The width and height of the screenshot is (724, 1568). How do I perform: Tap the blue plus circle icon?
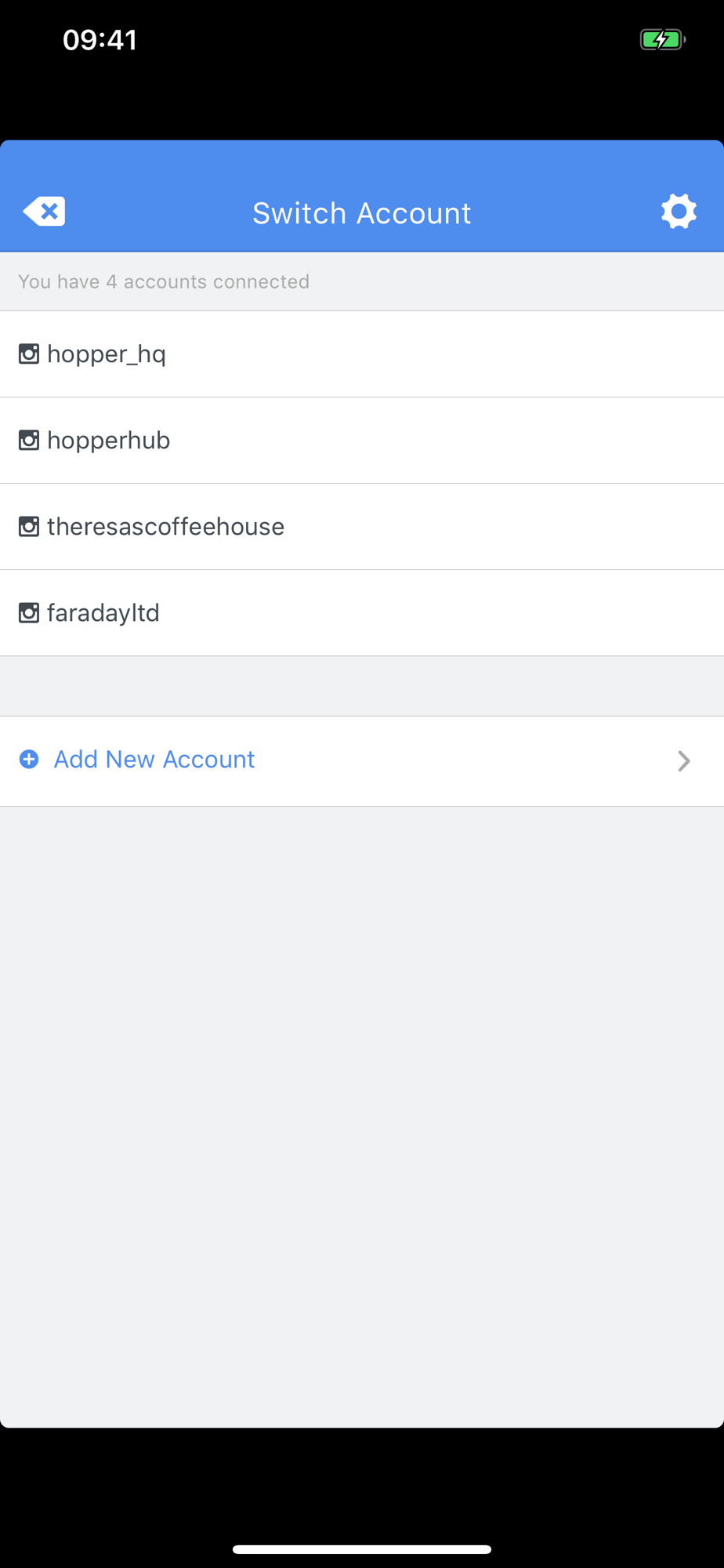pyautogui.click(x=29, y=760)
